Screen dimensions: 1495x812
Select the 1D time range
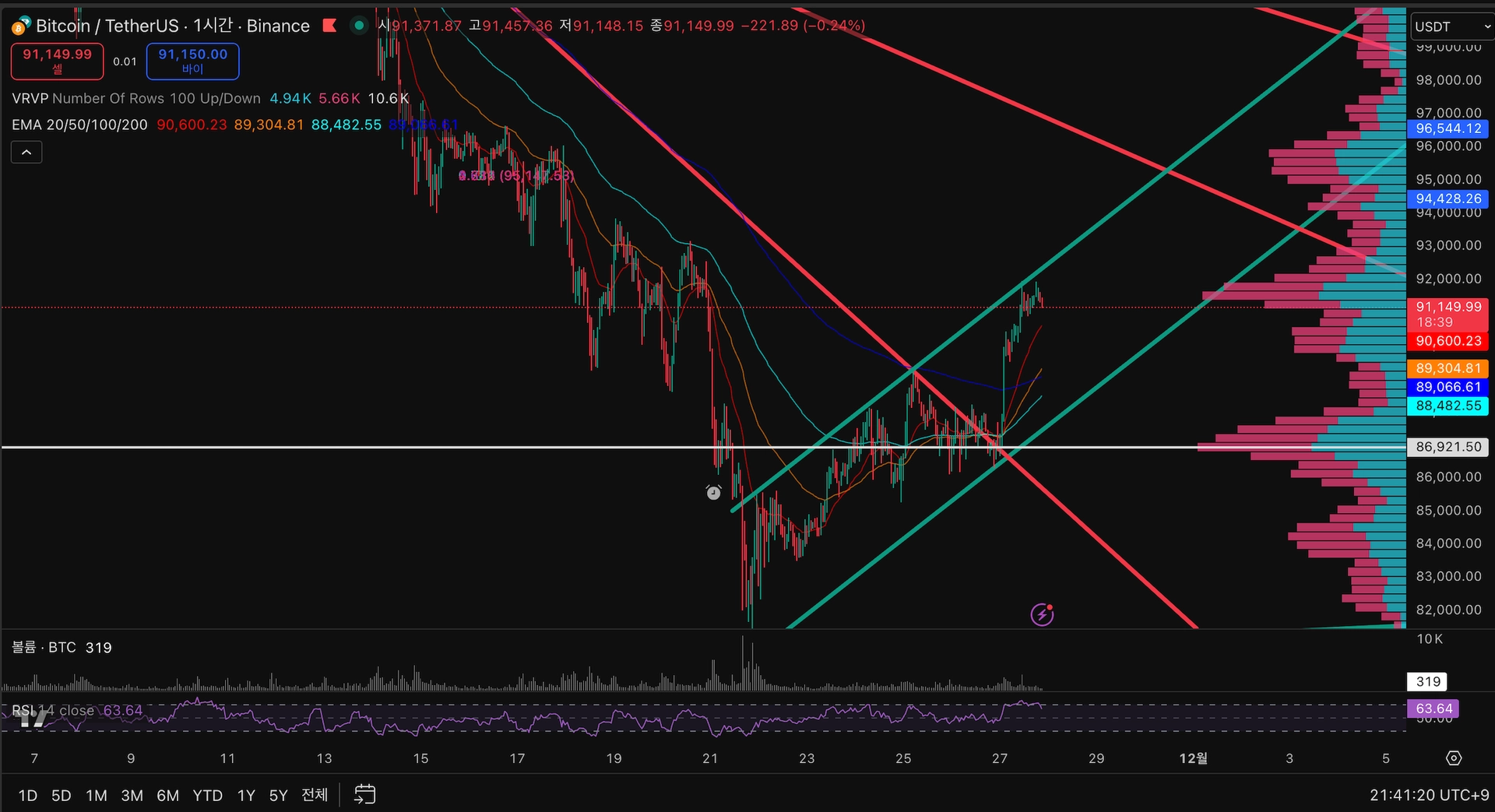click(x=28, y=795)
